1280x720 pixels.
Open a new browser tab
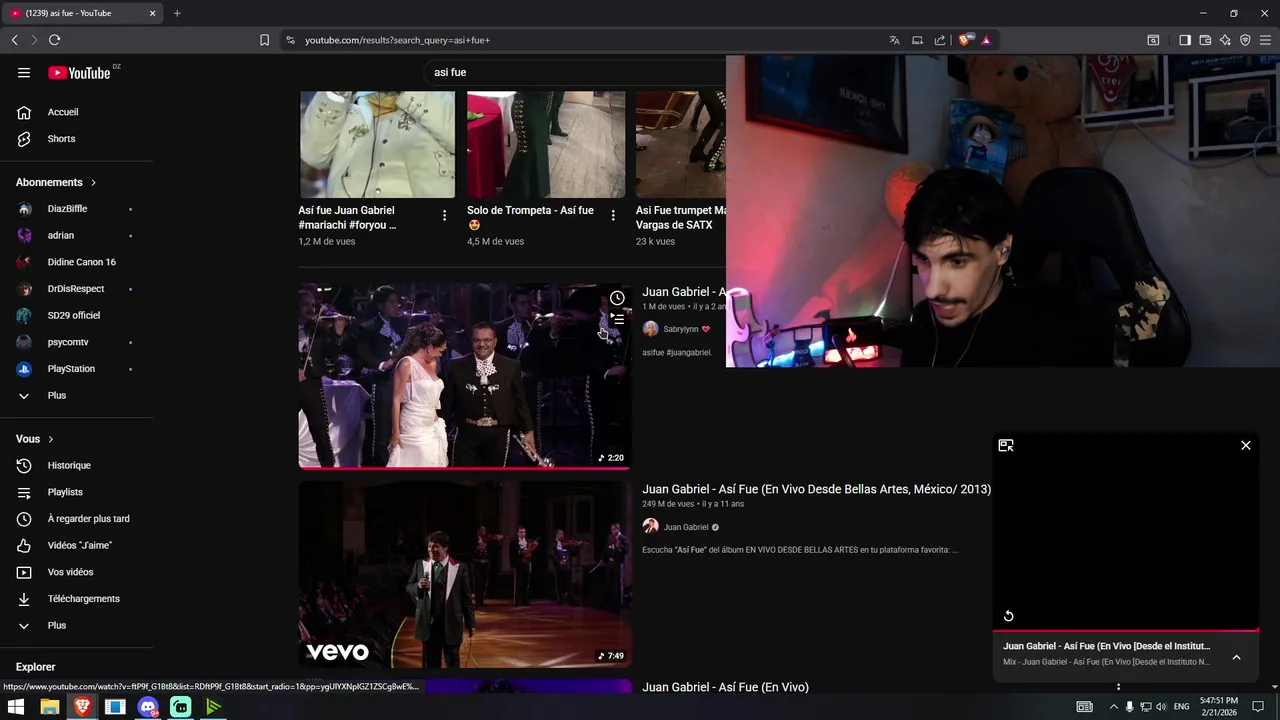177,13
